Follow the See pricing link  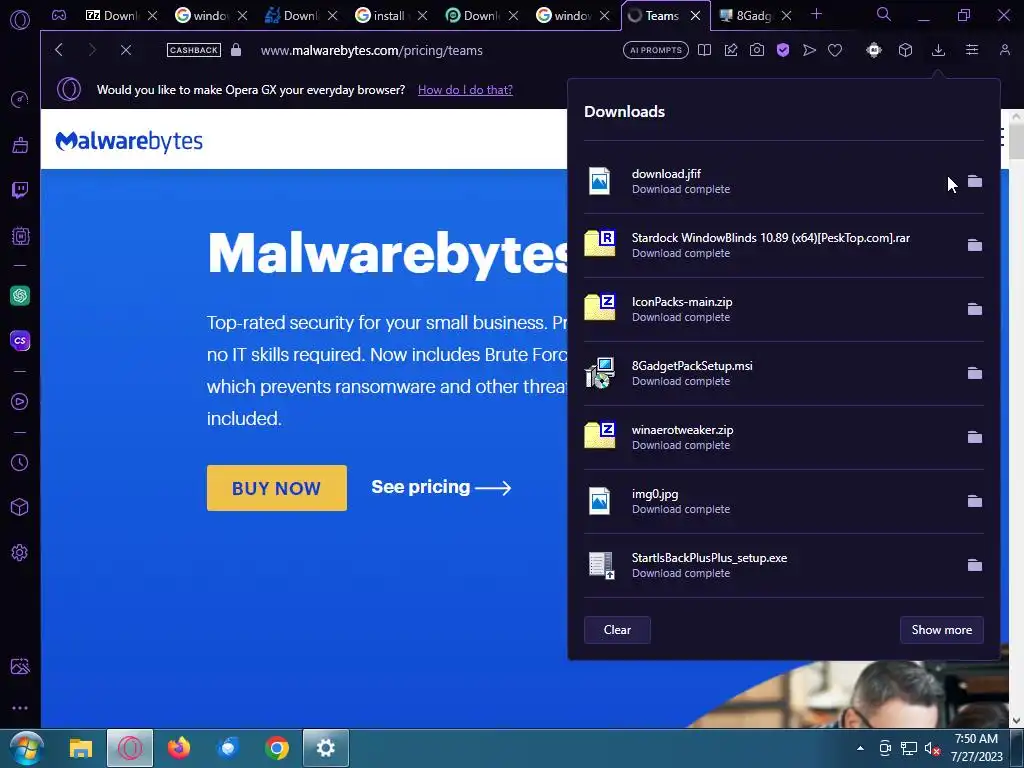[441, 487]
